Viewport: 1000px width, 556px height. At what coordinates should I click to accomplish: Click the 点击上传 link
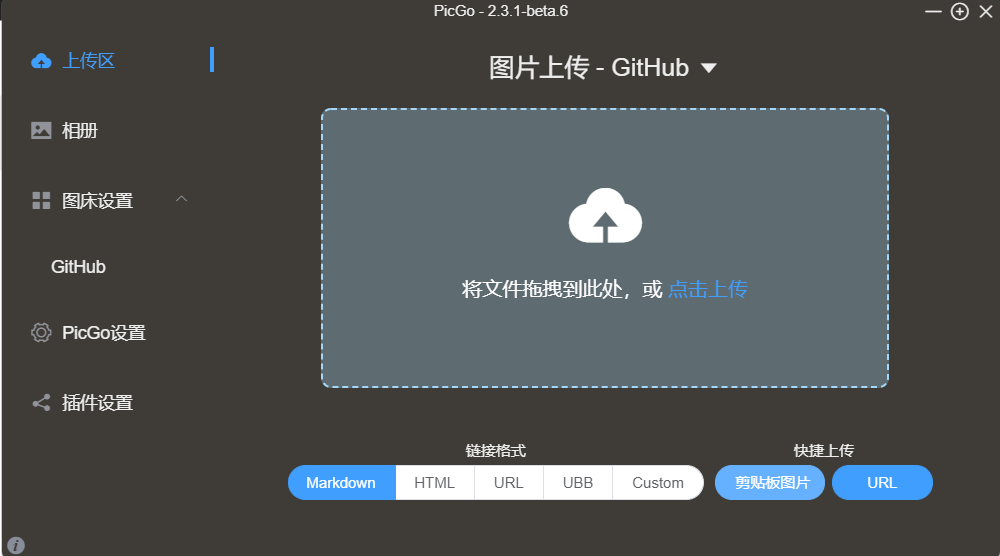[708, 289]
